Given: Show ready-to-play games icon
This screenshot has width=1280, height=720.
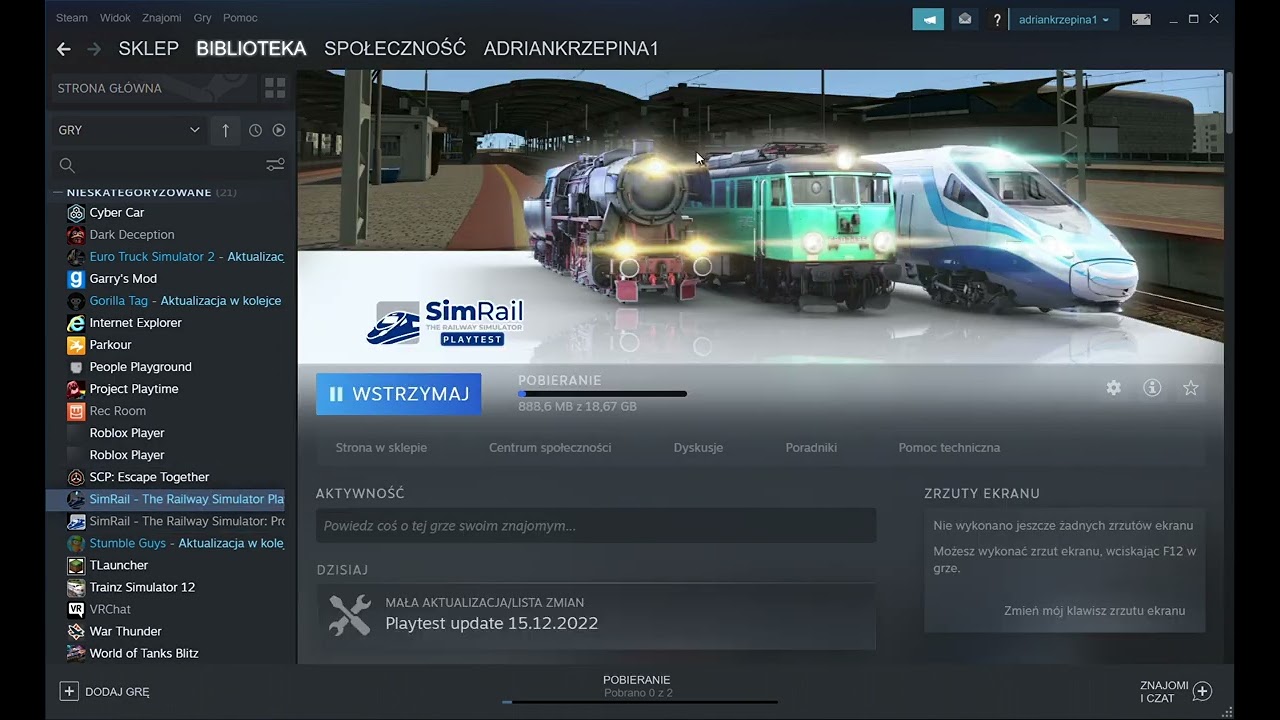Looking at the screenshot, I should (x=279, y=130).
